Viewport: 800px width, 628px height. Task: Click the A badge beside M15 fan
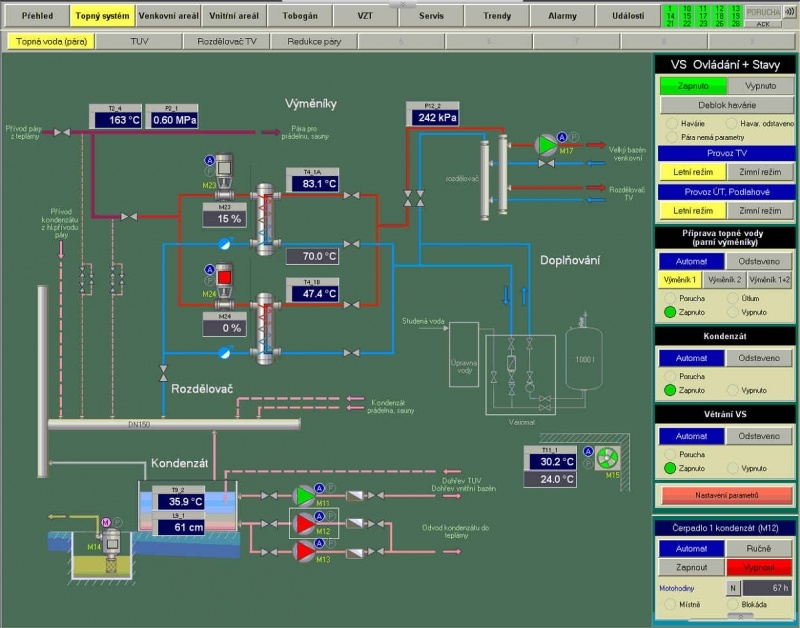[x=588, y=451]
